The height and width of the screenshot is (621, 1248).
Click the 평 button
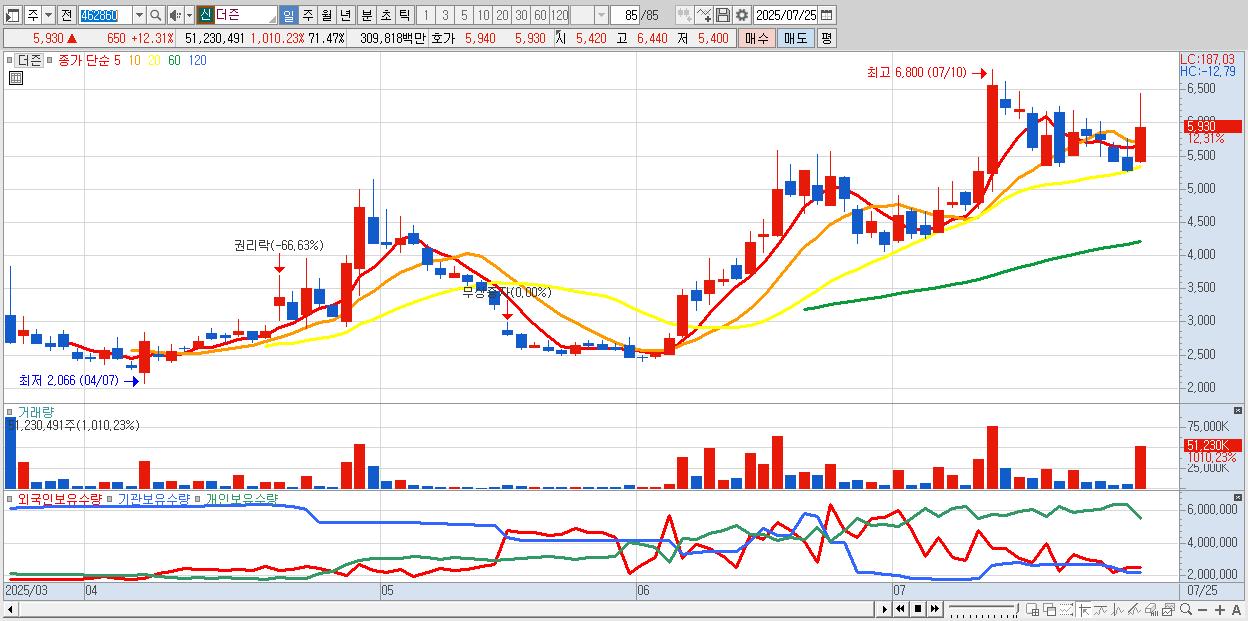pyautogui.click(x=826, y=38)
